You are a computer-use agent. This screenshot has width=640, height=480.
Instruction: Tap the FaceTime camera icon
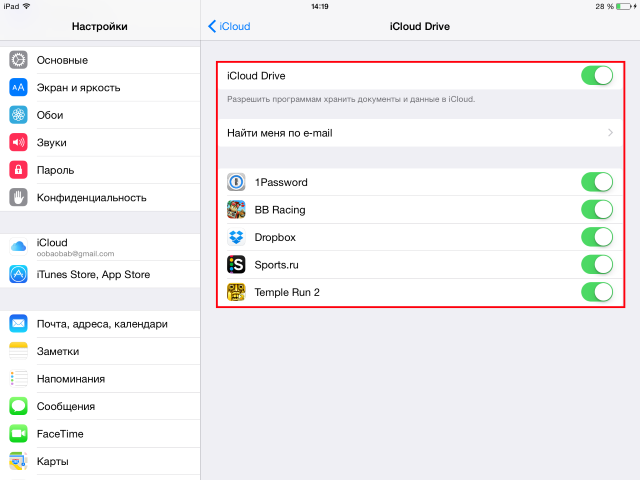(18, 433)
